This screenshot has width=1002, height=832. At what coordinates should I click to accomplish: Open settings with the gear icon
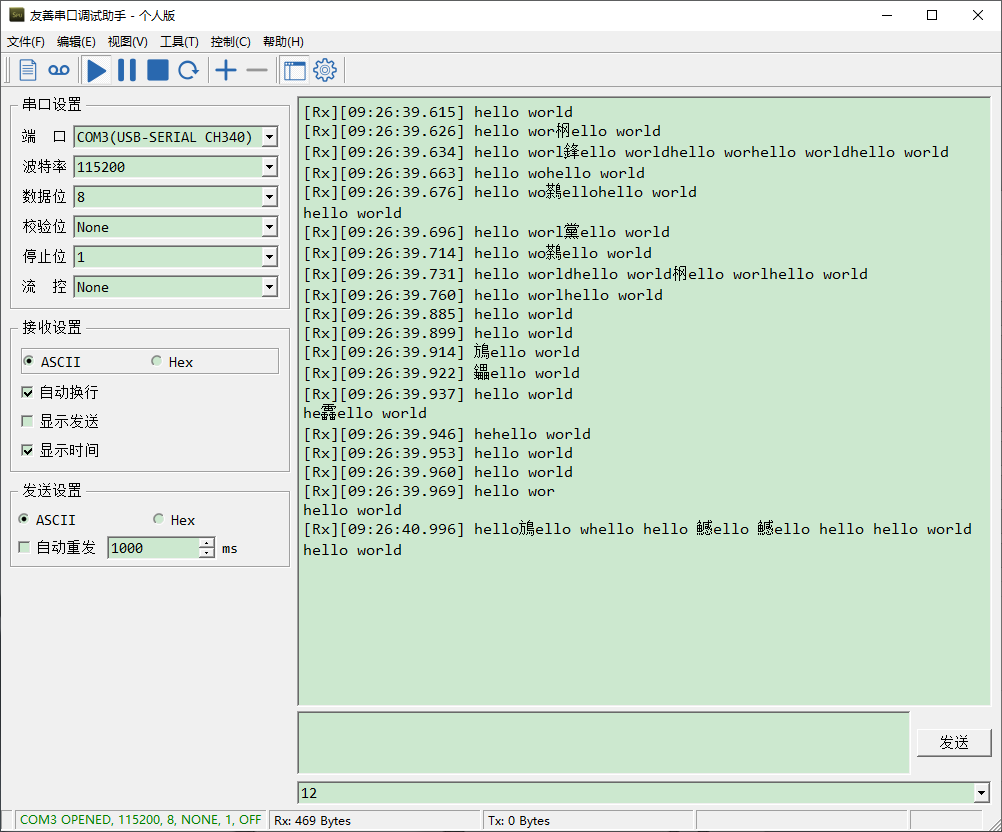[325, 70]
